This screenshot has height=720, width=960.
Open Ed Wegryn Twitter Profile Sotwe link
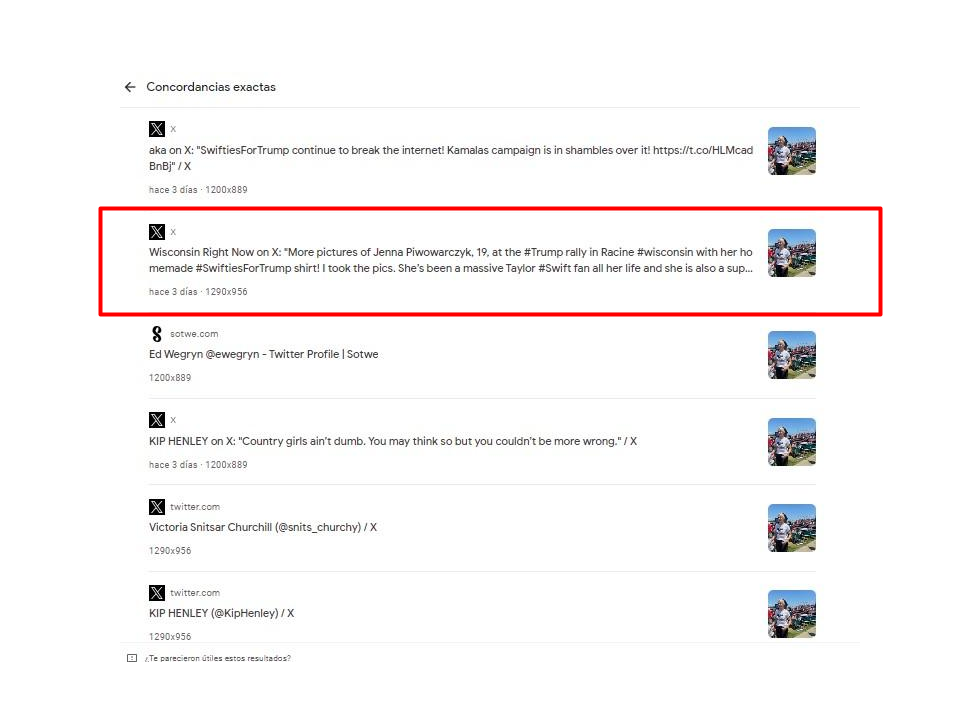263,354
